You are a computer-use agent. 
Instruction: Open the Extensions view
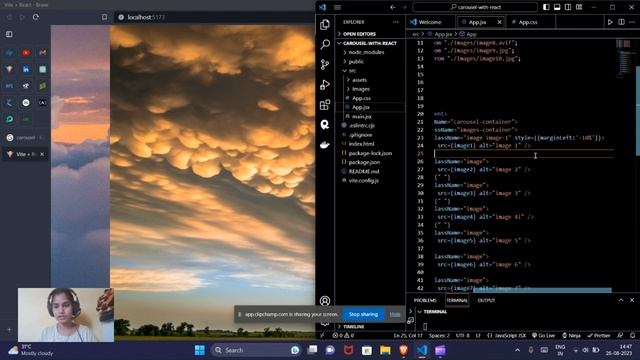325,104
